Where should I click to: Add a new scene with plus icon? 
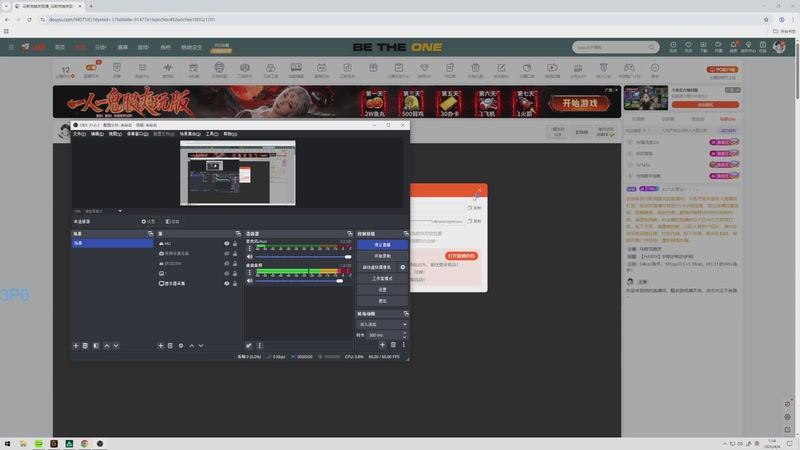[76, 346]
